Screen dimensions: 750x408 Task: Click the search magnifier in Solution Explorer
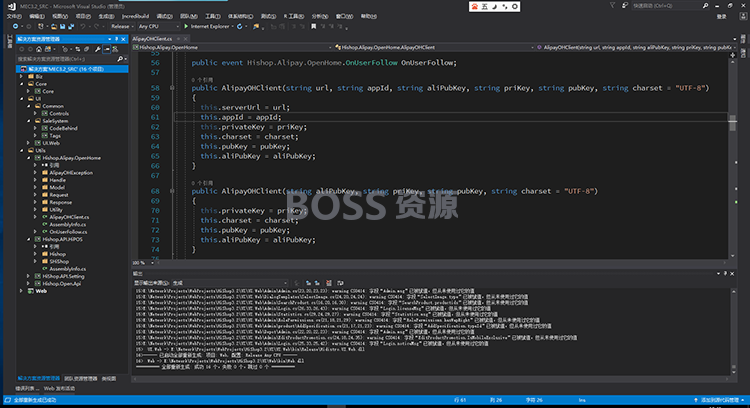click(120, 59)
